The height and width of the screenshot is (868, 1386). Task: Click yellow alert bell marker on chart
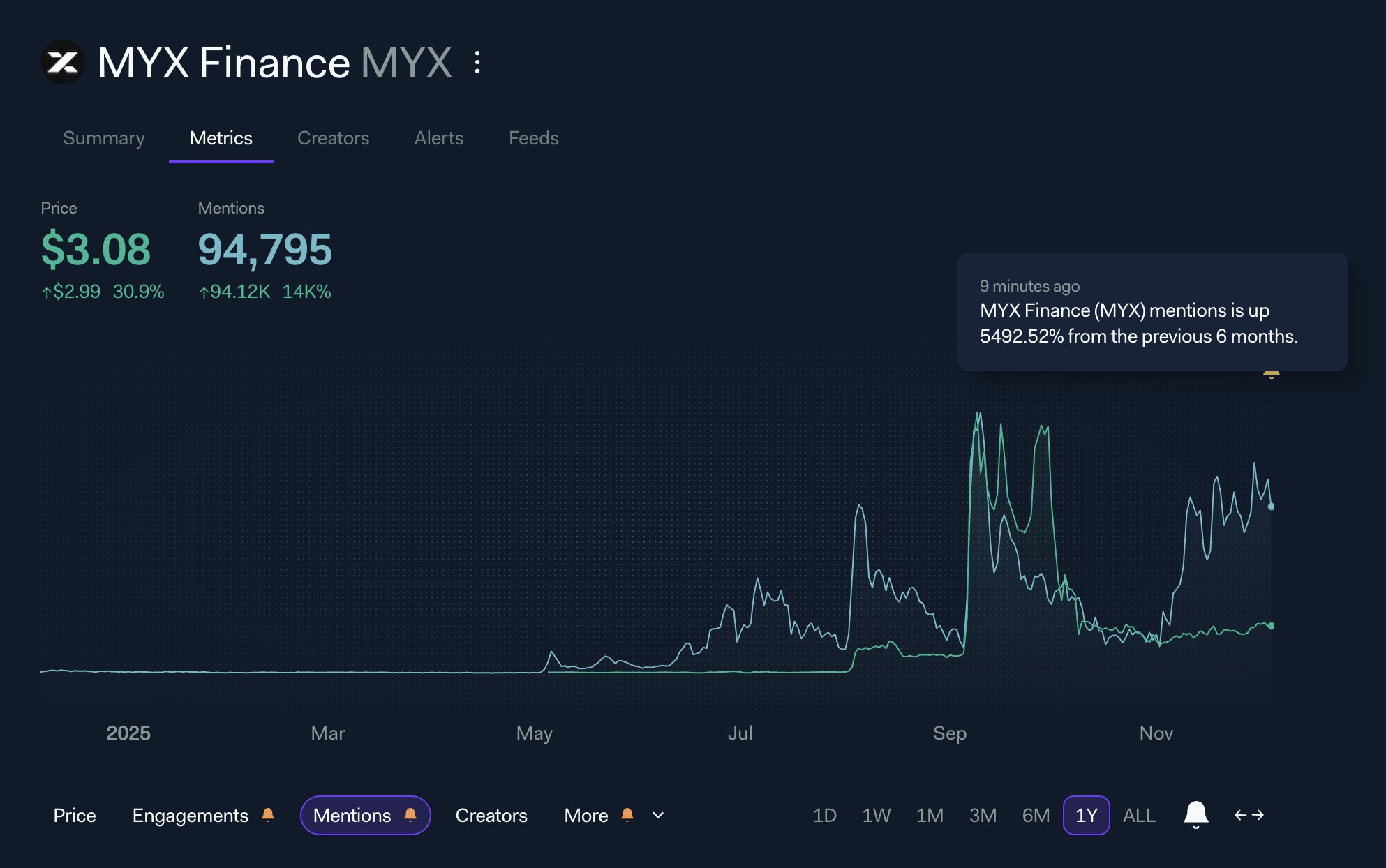point(1271,375)
